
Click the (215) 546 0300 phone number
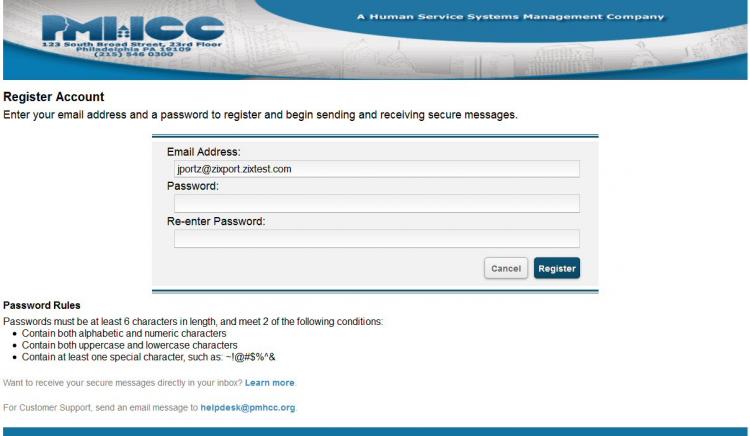[133, 54]
